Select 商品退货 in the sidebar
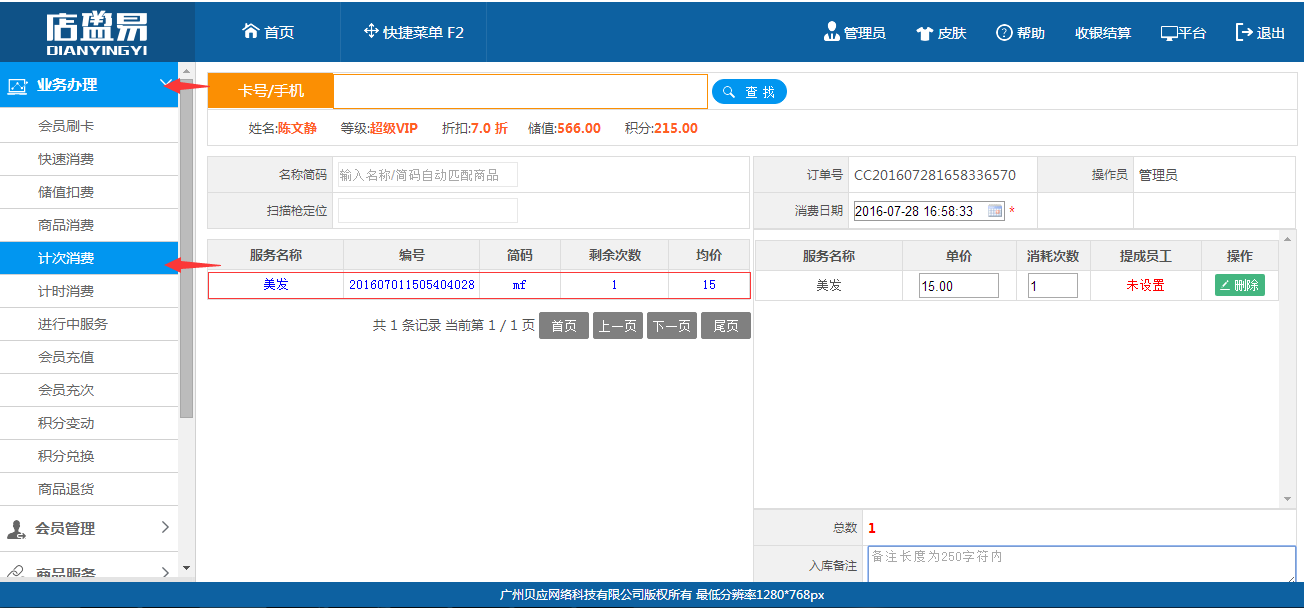 tap(89, 489)
